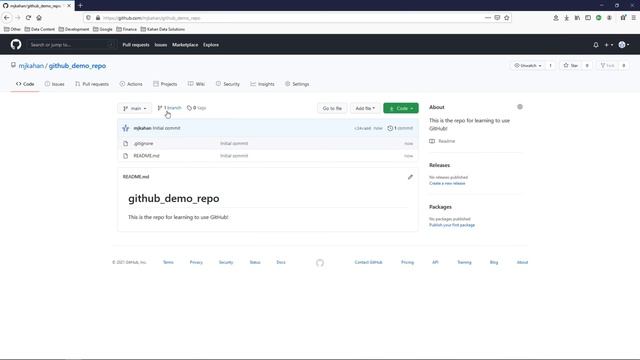Open the README.md file in the list
This screenshot has width=640, height=360.
pos(147,156)
